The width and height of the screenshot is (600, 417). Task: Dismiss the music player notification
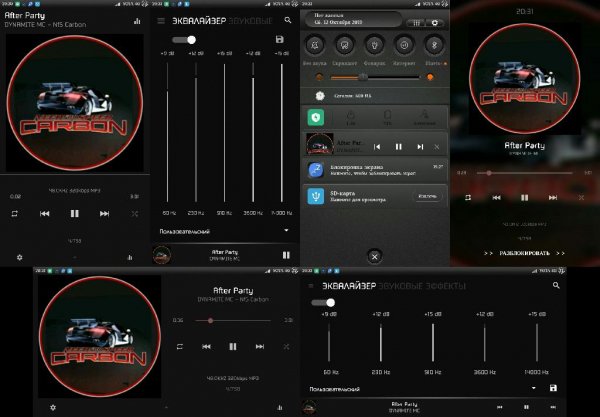[437, 147]
